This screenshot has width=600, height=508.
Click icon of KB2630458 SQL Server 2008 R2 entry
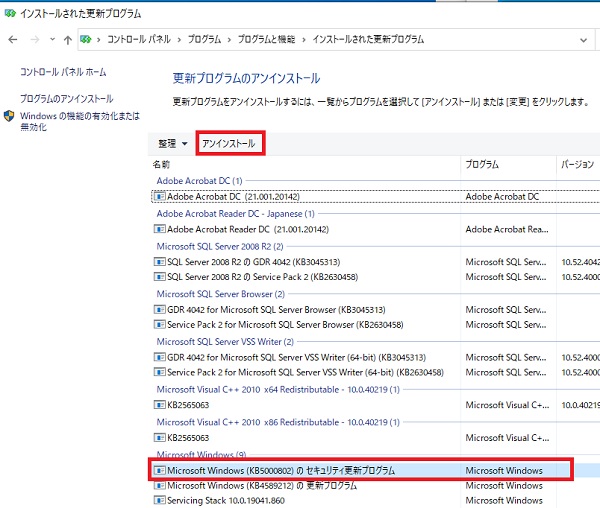(160, 277)
